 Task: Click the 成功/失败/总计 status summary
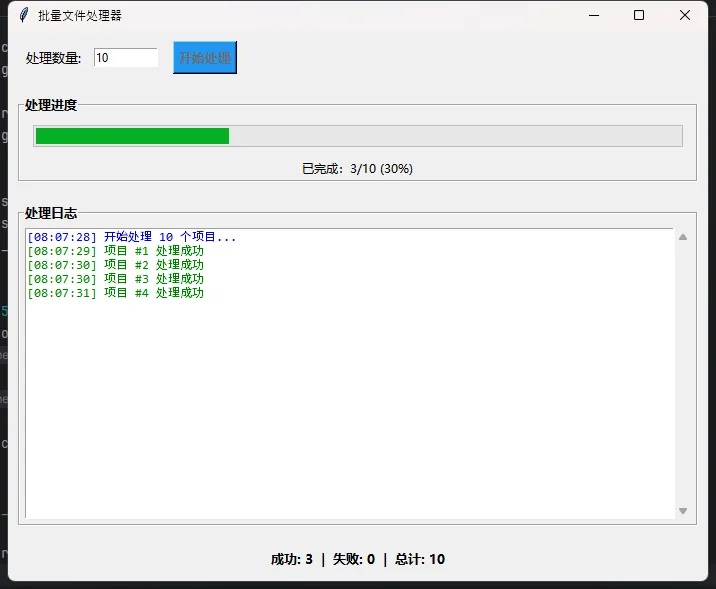tap(357, 560)
